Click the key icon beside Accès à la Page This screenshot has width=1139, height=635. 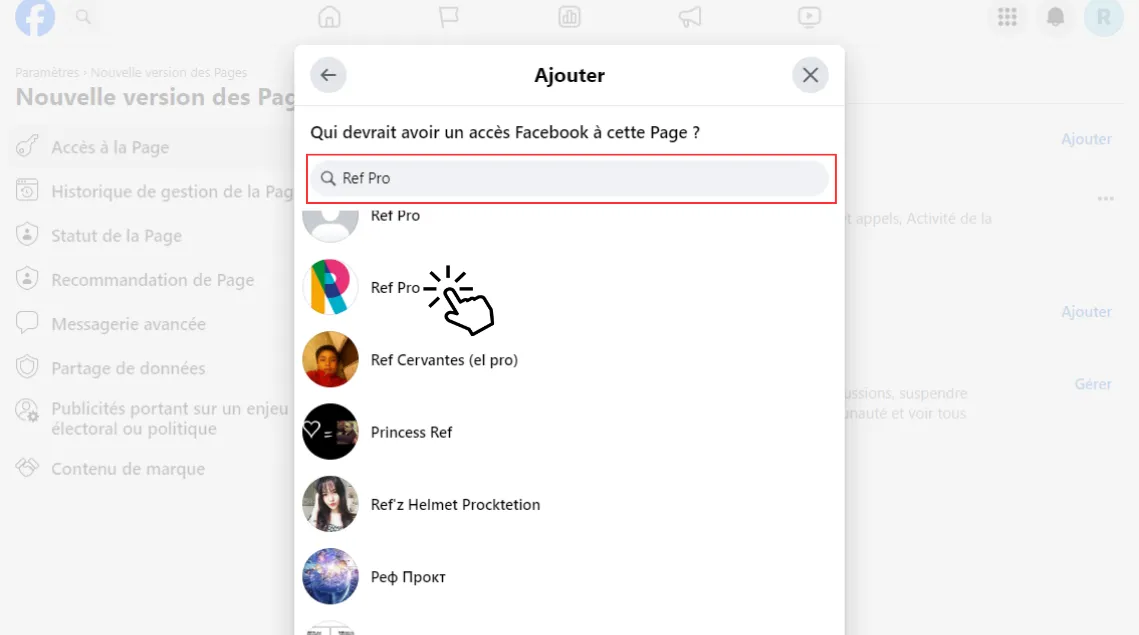[27, 146]
